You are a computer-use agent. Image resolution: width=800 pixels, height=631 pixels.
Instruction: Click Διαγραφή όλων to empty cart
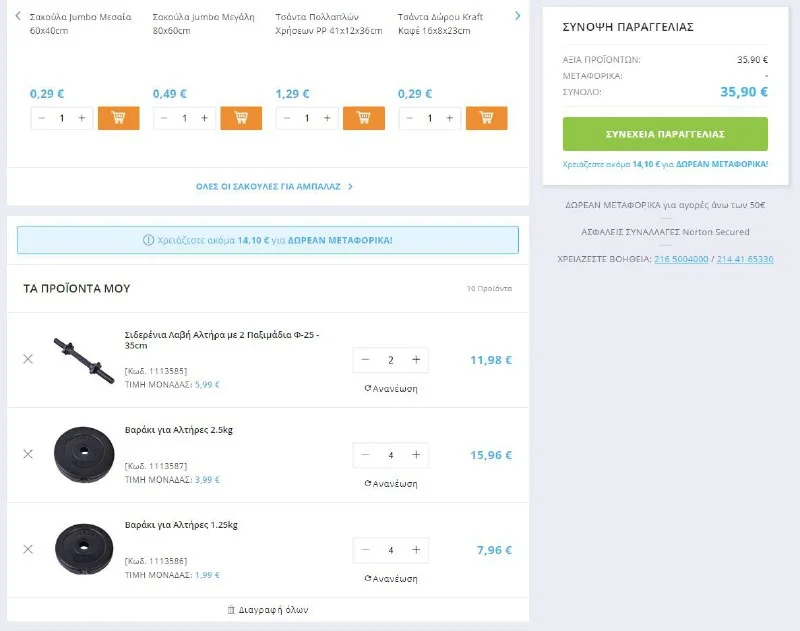click(268, 609)
